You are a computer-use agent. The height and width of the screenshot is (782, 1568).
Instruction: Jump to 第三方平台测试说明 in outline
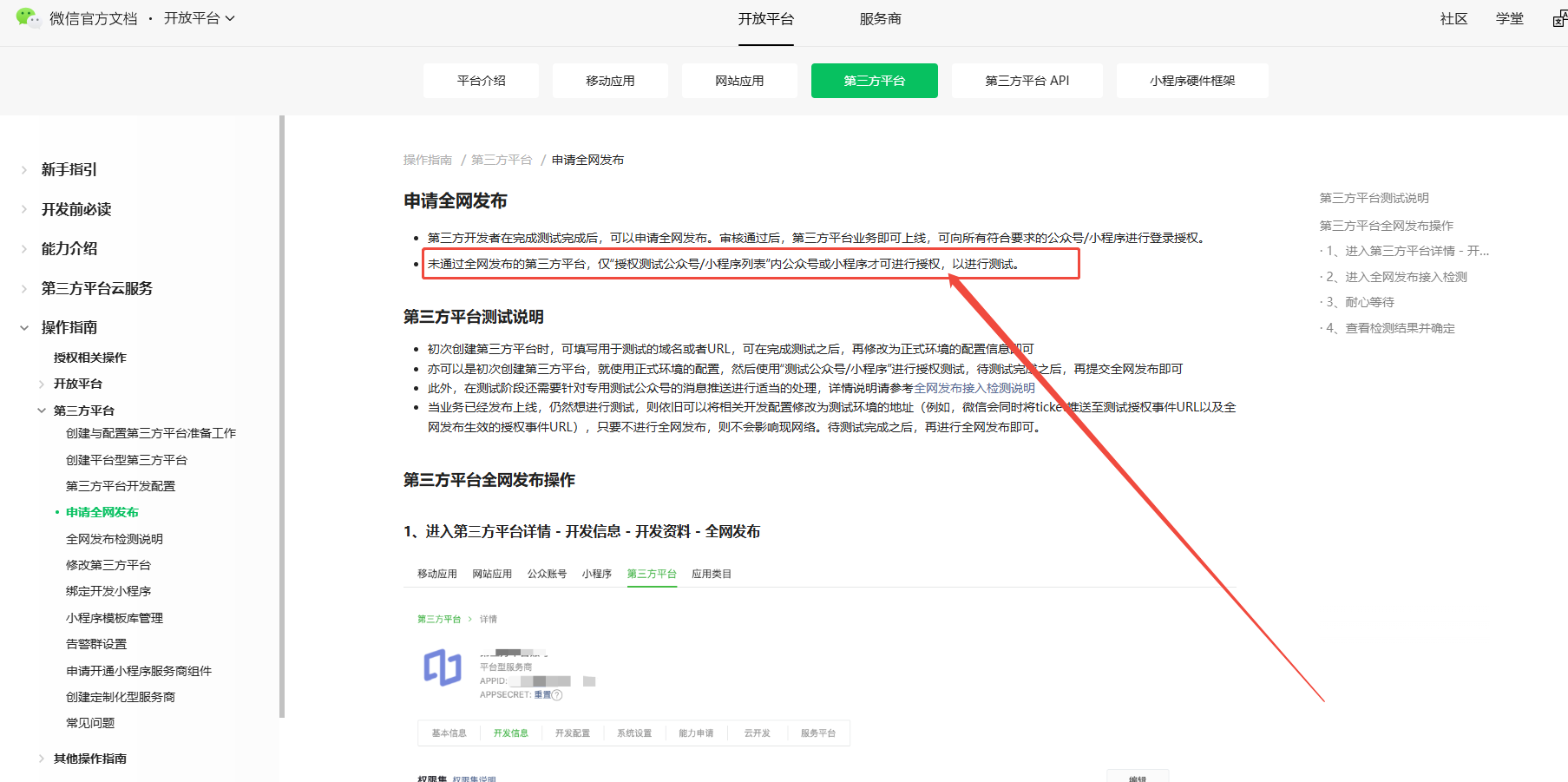coord(1374,198)
